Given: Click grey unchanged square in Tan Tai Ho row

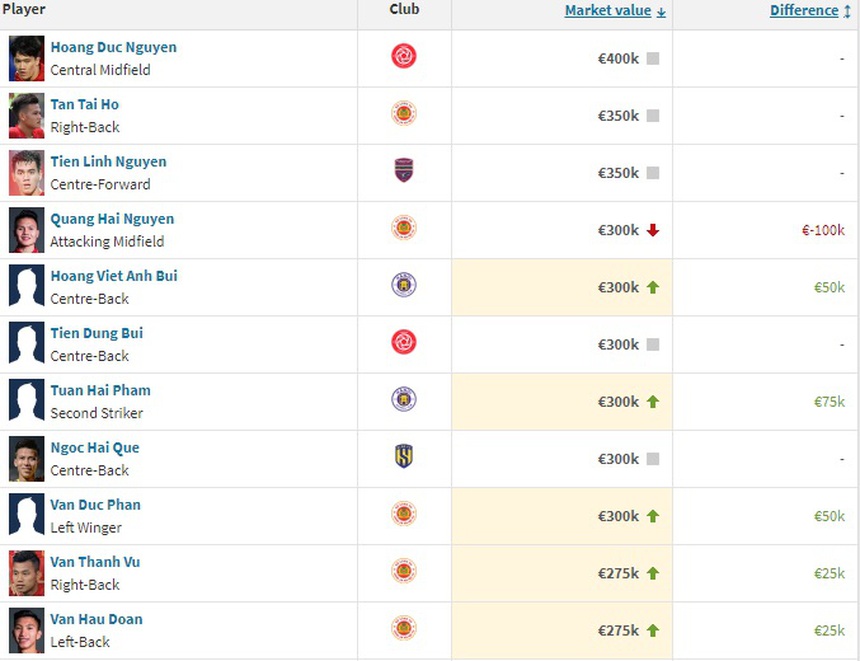Looking at the screenshot, I should 653,116.
